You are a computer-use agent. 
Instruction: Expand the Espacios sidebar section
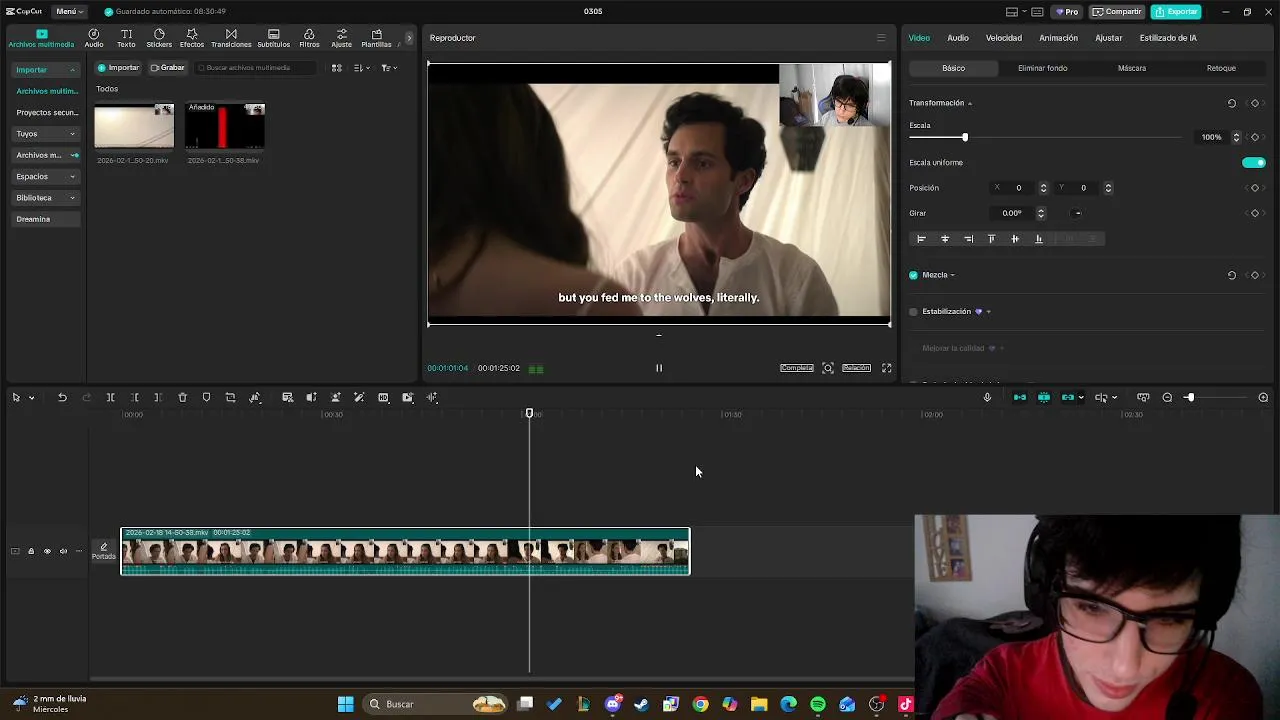tap(46, 177)
